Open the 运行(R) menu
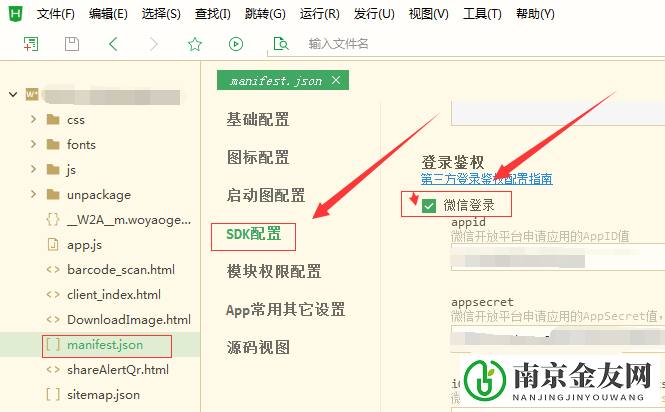The width and height of the screenshot is (665, 412). point(319,14)
